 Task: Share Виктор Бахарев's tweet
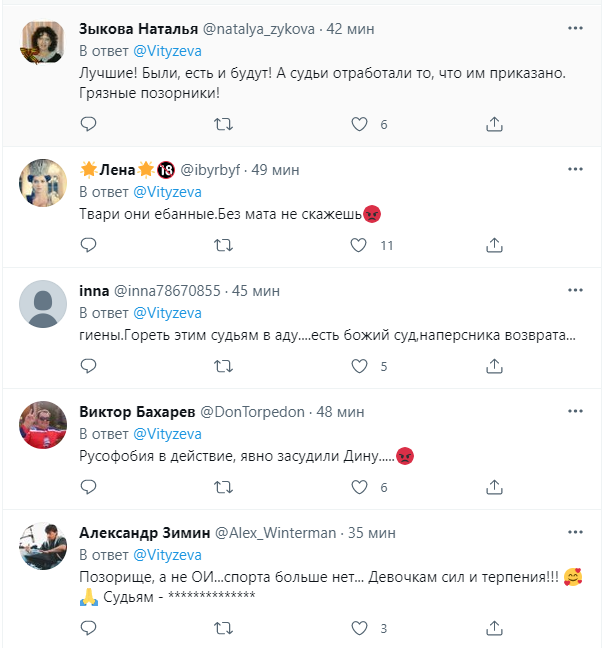494,487
